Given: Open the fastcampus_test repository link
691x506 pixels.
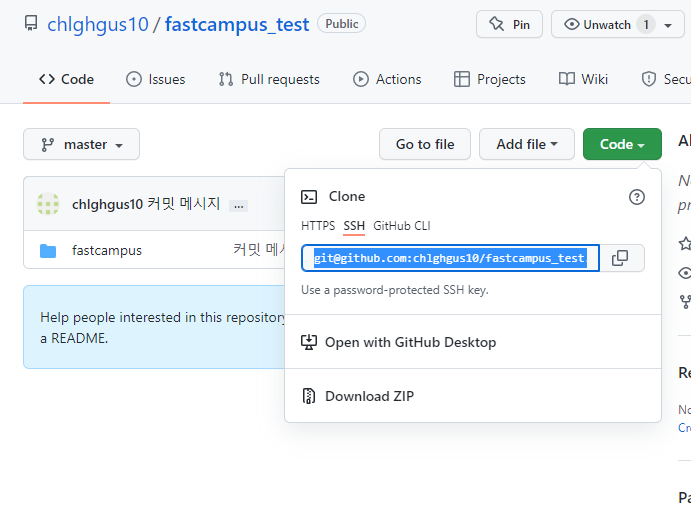Looking at the screenshot, I should tap(237, 24).
